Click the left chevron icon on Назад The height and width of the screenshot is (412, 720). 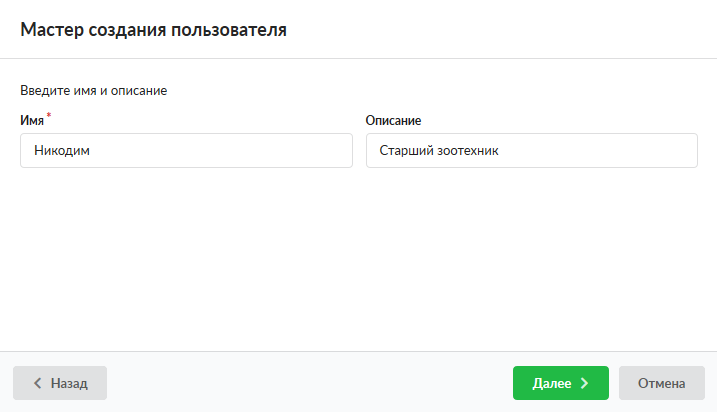(37, 383)
